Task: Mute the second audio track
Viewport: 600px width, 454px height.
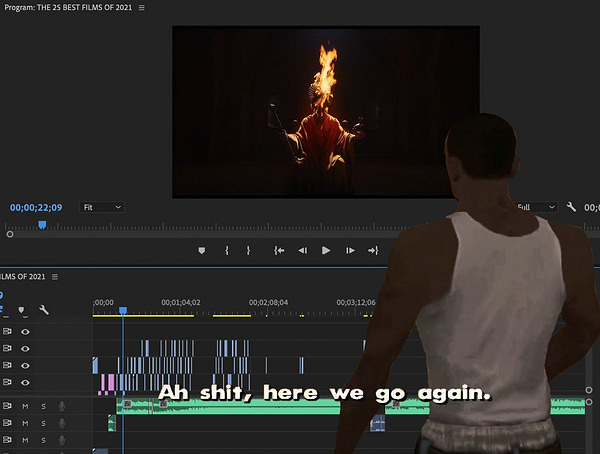Action: (x=25, y=423)
